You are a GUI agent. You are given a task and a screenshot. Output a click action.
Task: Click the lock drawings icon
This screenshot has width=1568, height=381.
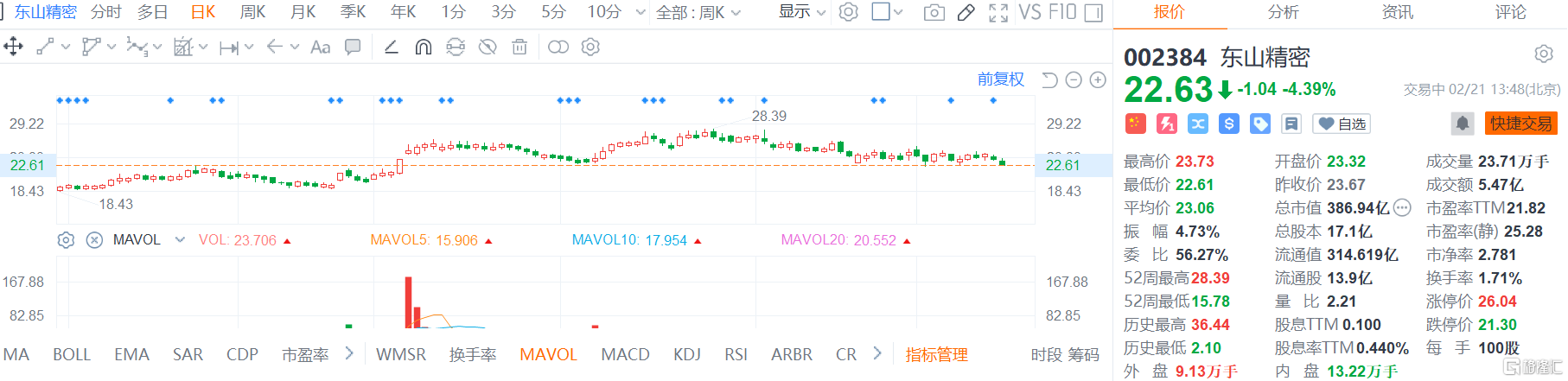(x=456, y=47)
